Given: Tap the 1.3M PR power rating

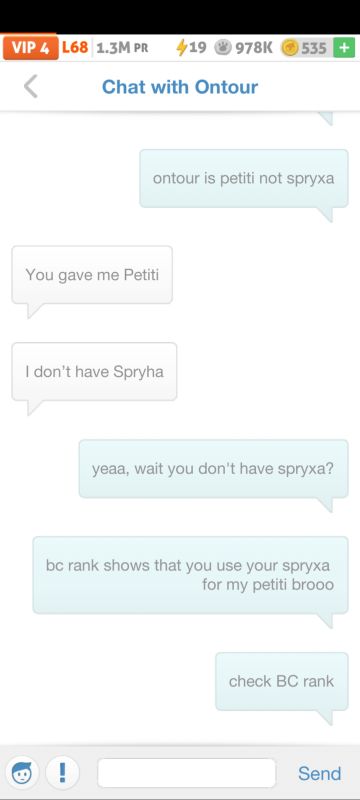Looking at the screenshot, I should pos(122,48).
